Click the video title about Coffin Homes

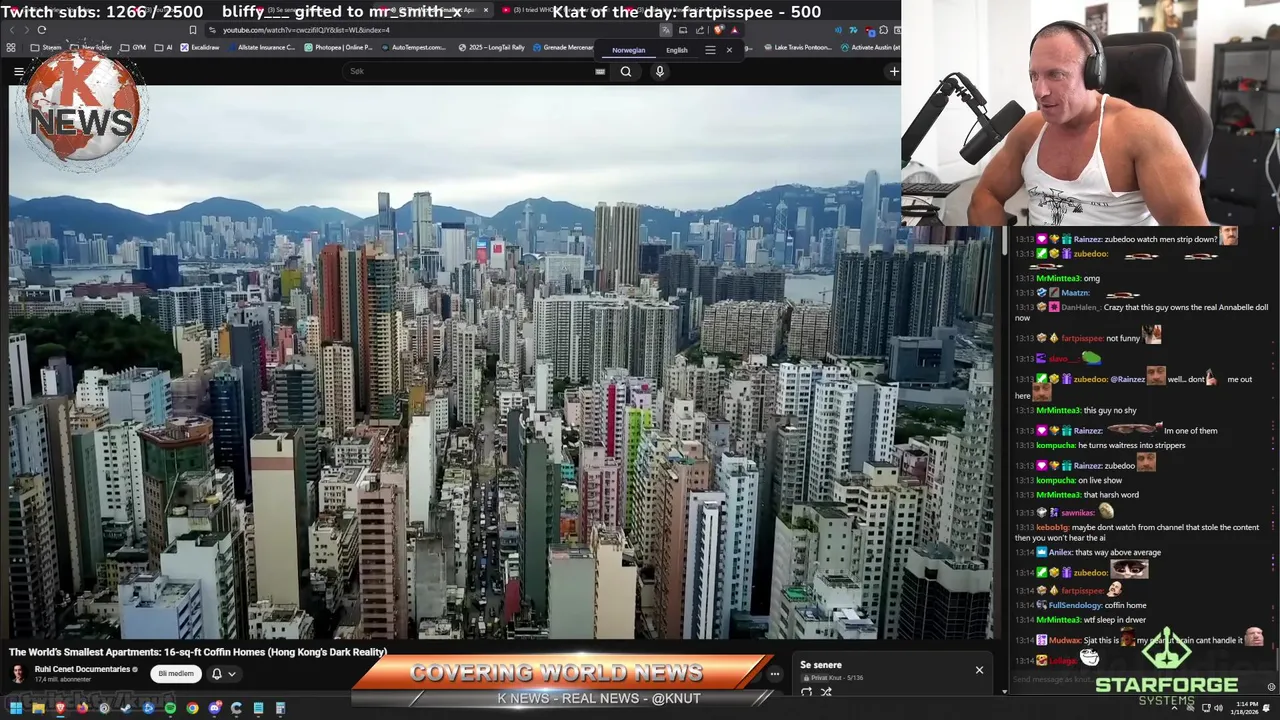coord(198,652)
